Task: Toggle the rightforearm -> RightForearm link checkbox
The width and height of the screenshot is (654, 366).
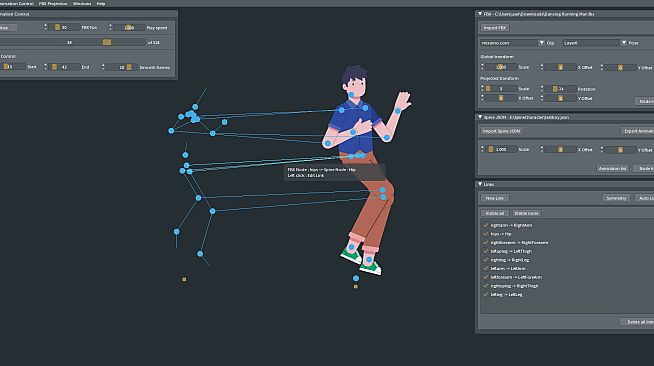Action: pyautogui.click(x=485, y=243)
